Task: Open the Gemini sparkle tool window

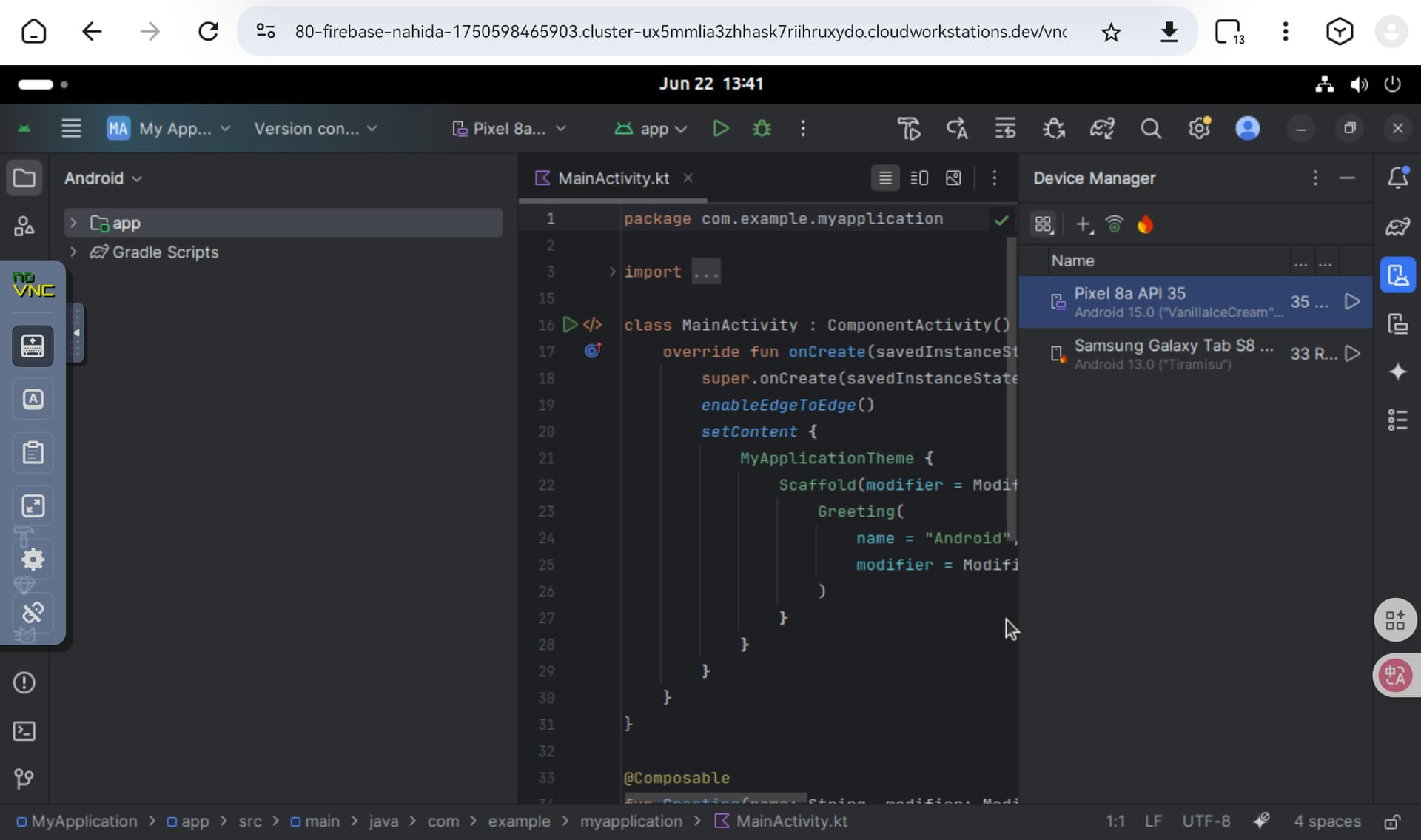Action: point(1397,372)
